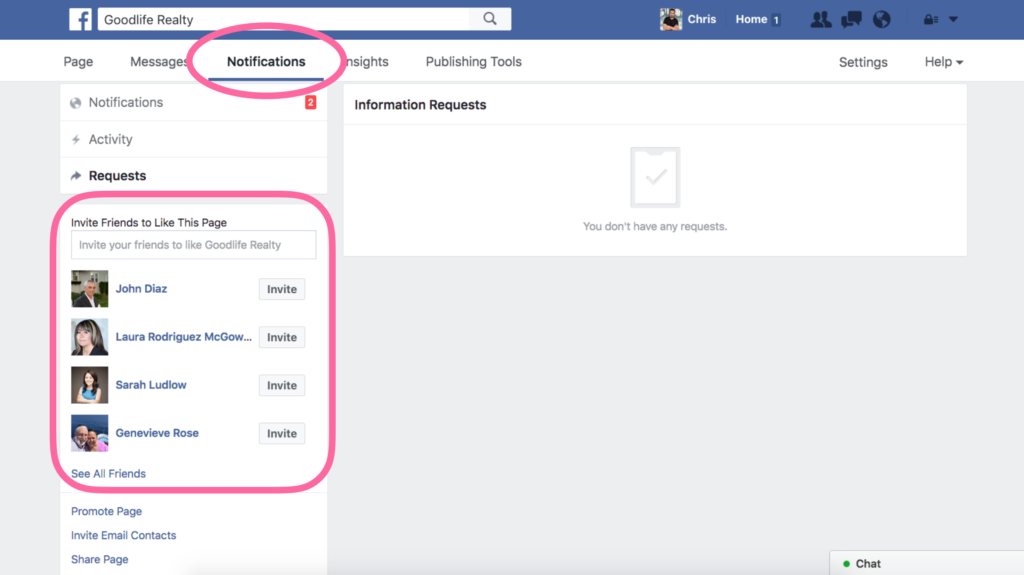The height and width of the screenshot is (575, 1024).
Task: Click the arrow icon beside Requests
Action: (76, 176)
